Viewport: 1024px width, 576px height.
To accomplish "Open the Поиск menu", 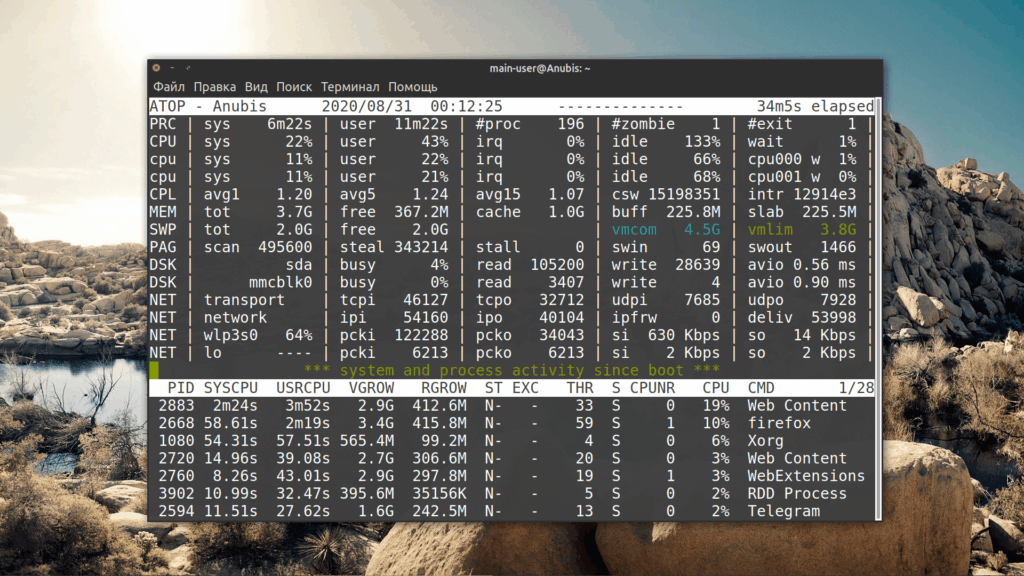I will (294, 87).
